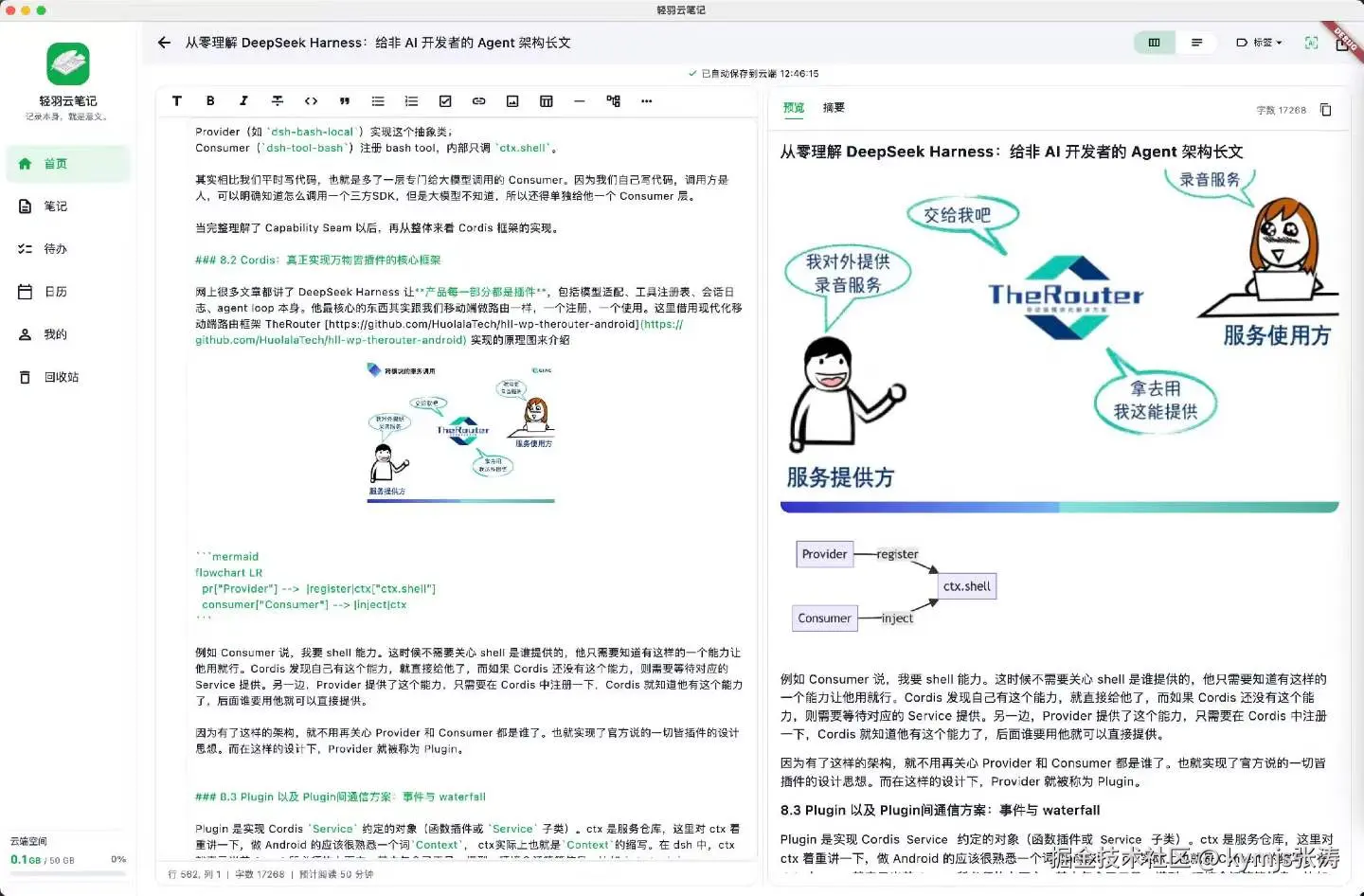Click the '8.3 Plugin 以及 Plugin间通信方案' preview heading
Image resolution: width=1364 pixels, height=896 pixels.
click(x=941, y=811)
